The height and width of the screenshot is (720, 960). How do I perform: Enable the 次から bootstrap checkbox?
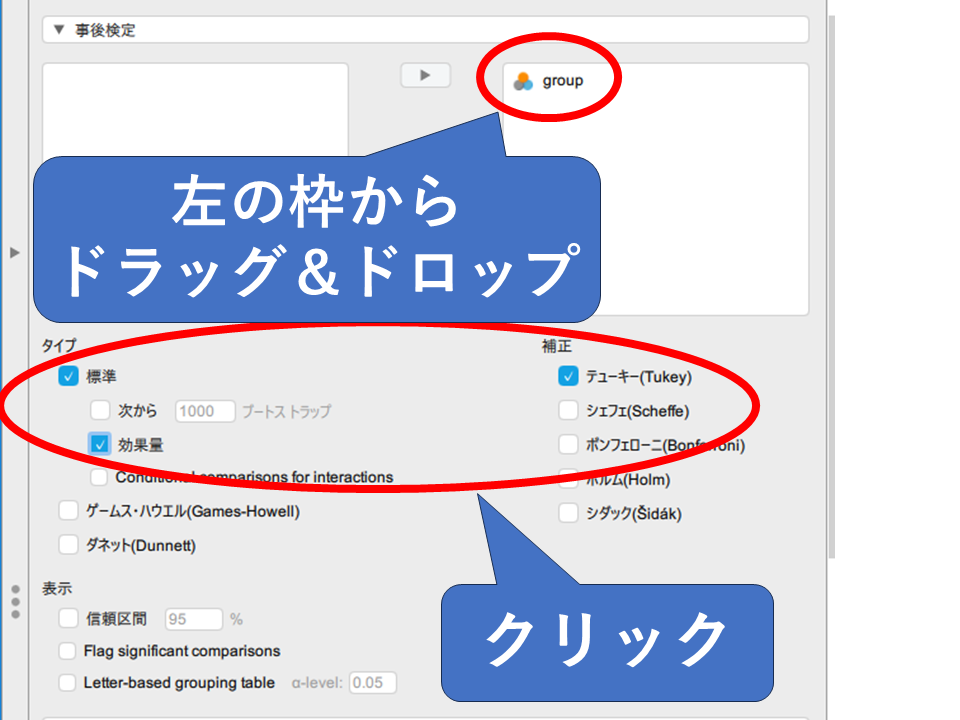100,410
